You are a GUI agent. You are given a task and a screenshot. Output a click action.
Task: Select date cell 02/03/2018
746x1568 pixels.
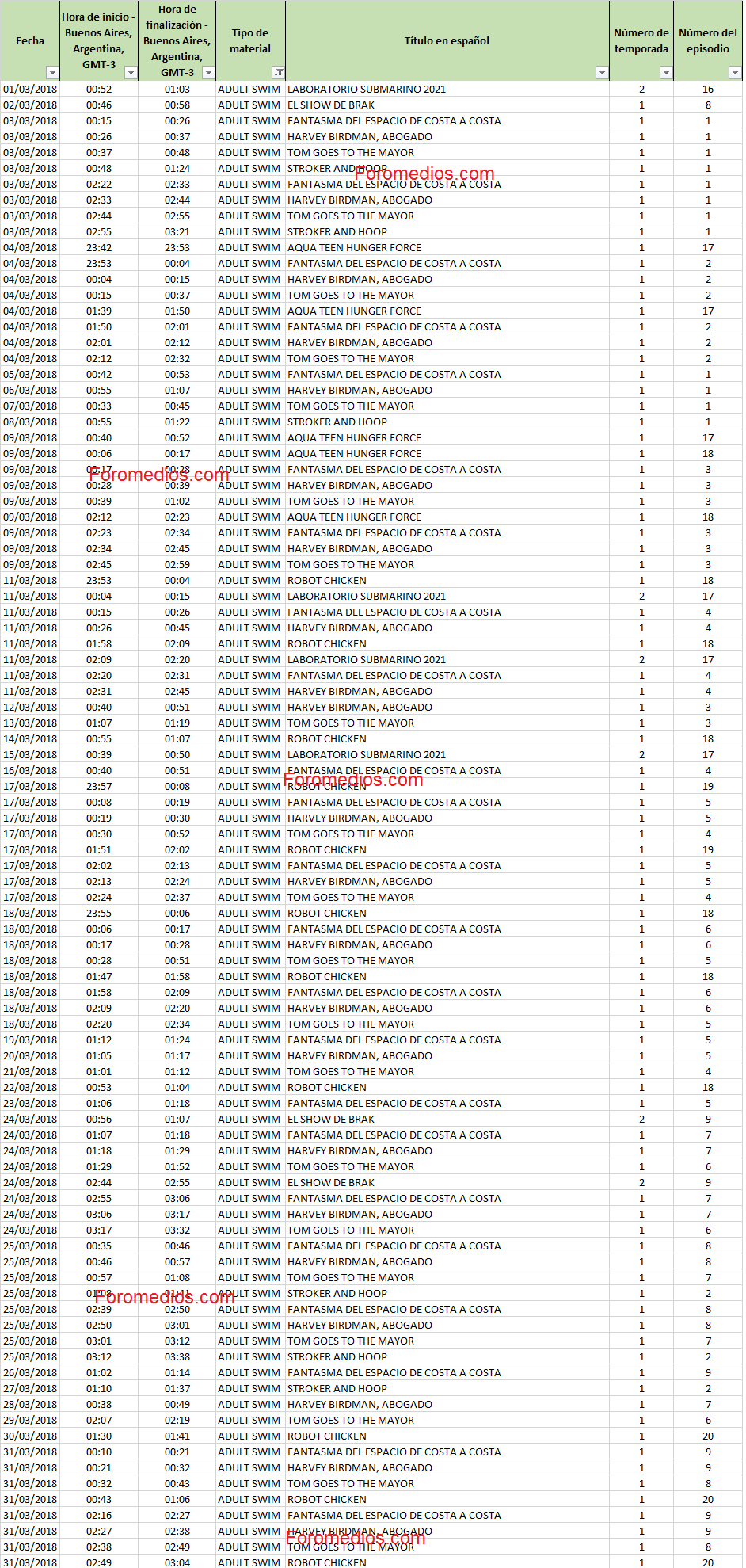[x=30, y=105]
